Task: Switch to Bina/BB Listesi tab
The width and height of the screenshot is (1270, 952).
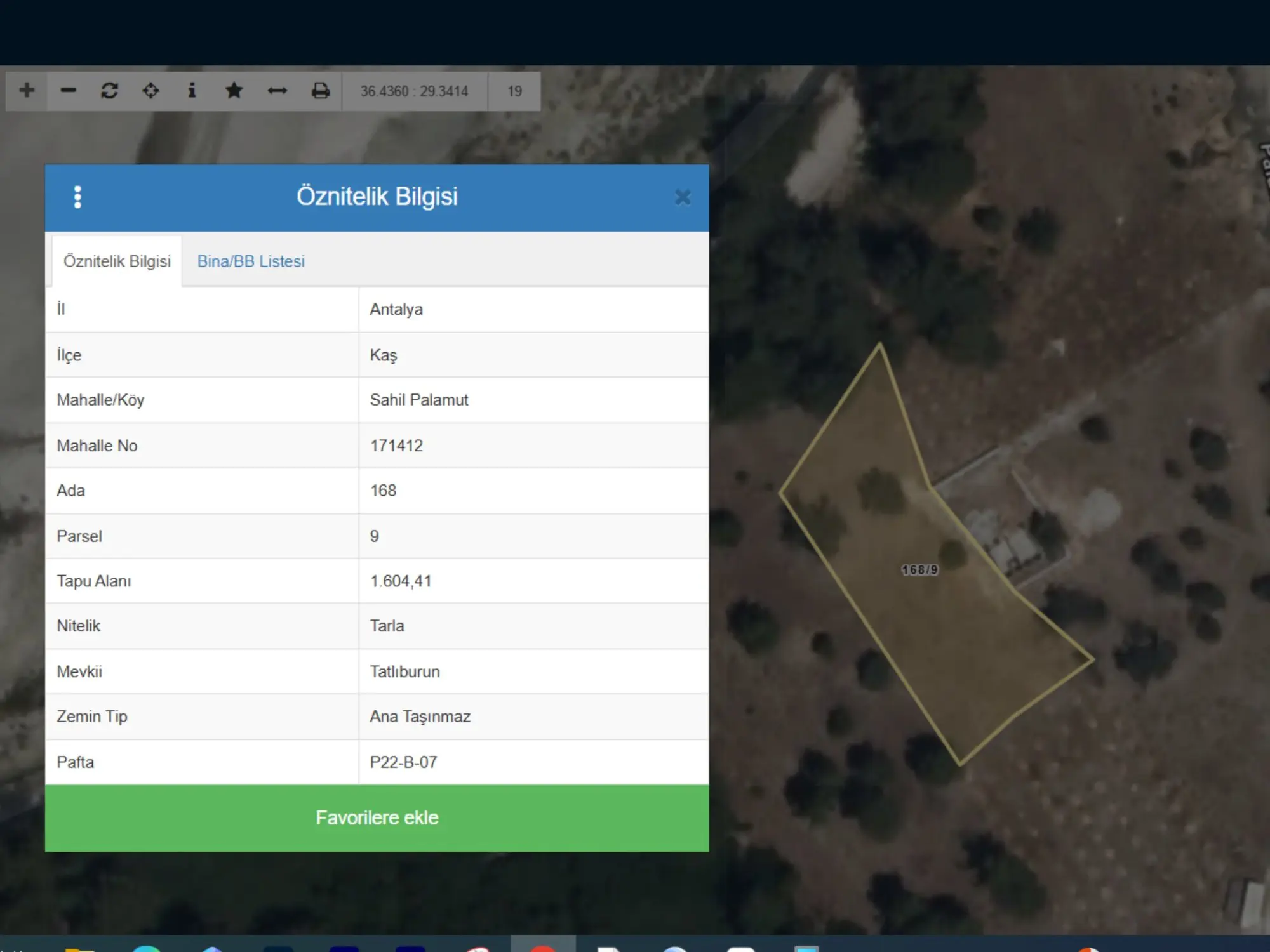Action: 251,261
